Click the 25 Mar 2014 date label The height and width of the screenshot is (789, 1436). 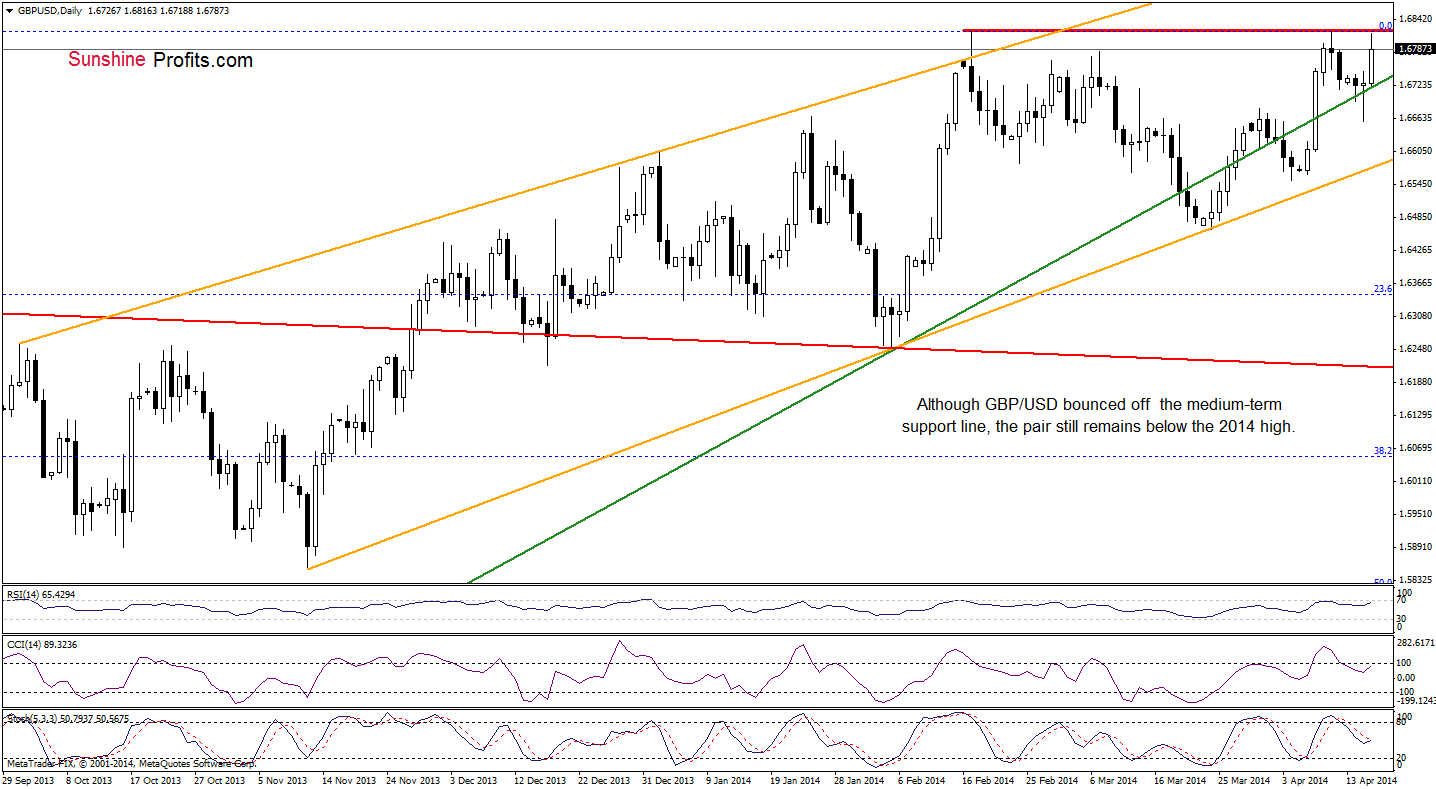(x=1243, y=779)
